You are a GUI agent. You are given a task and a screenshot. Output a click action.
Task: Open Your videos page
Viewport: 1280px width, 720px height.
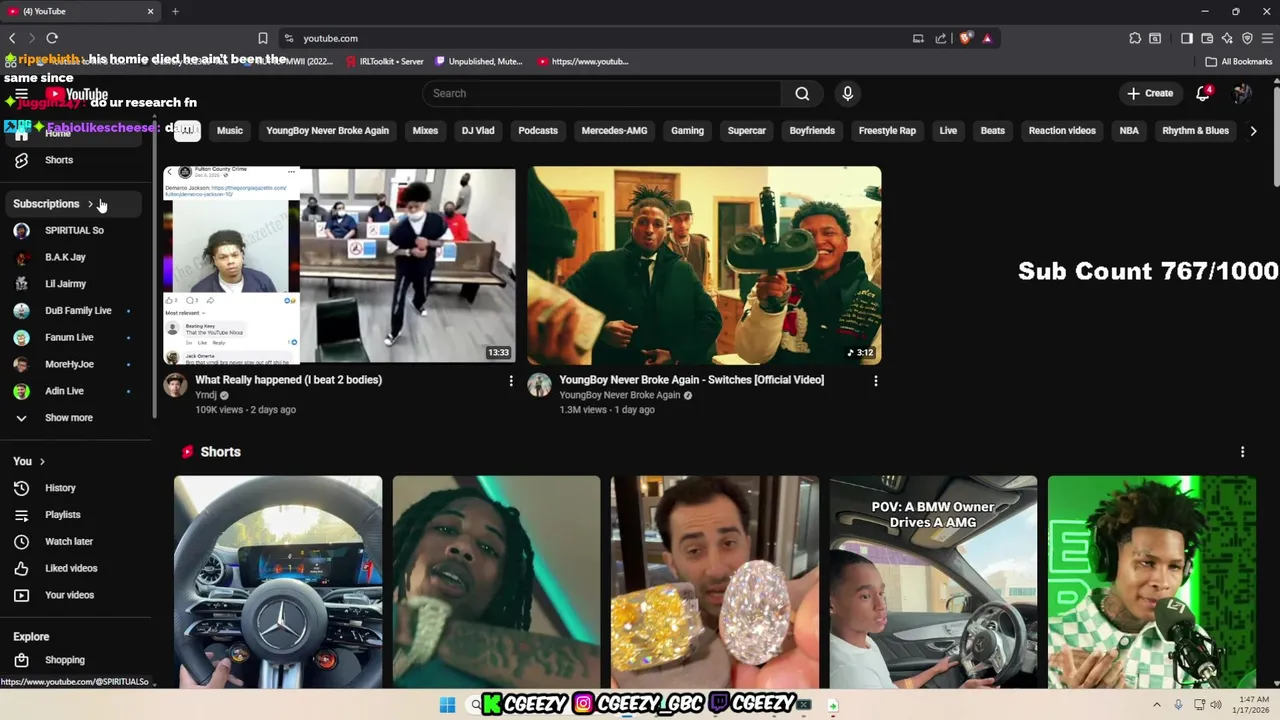point(72,595)
